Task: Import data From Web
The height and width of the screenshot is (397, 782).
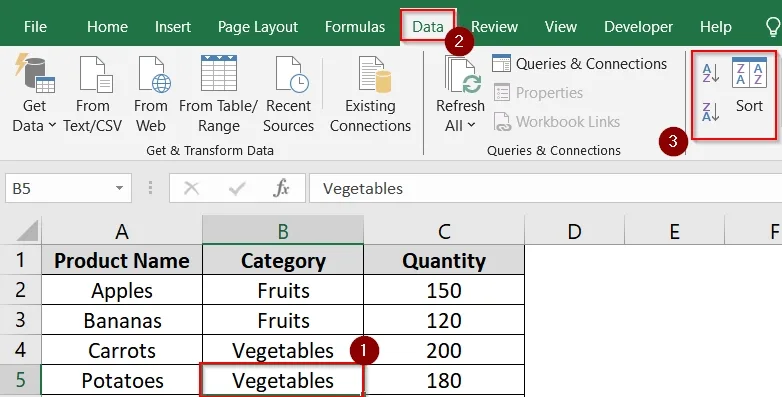Action: point(151,95)
